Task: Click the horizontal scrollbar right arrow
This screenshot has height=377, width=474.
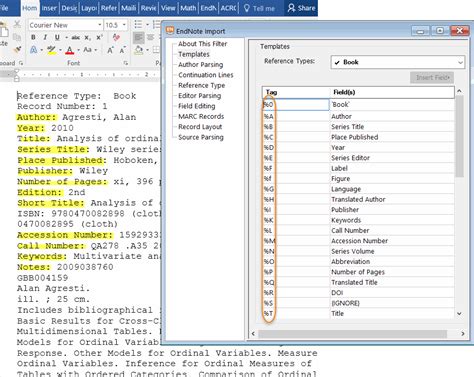Action: [462, 334]
